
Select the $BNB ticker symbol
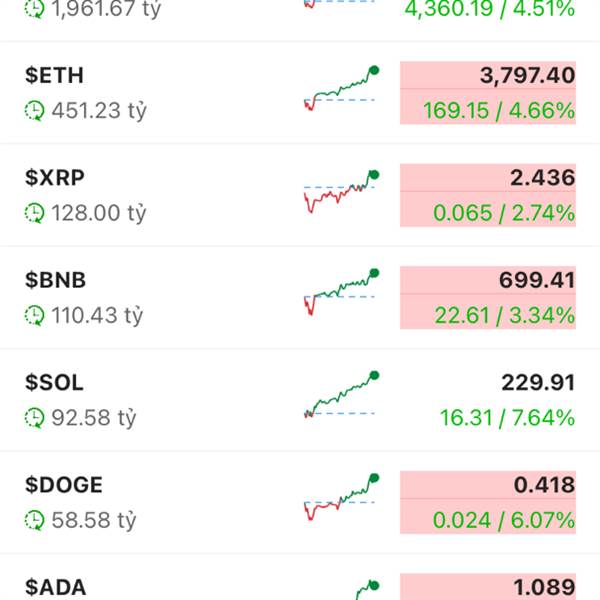click(x=55, y=280)
